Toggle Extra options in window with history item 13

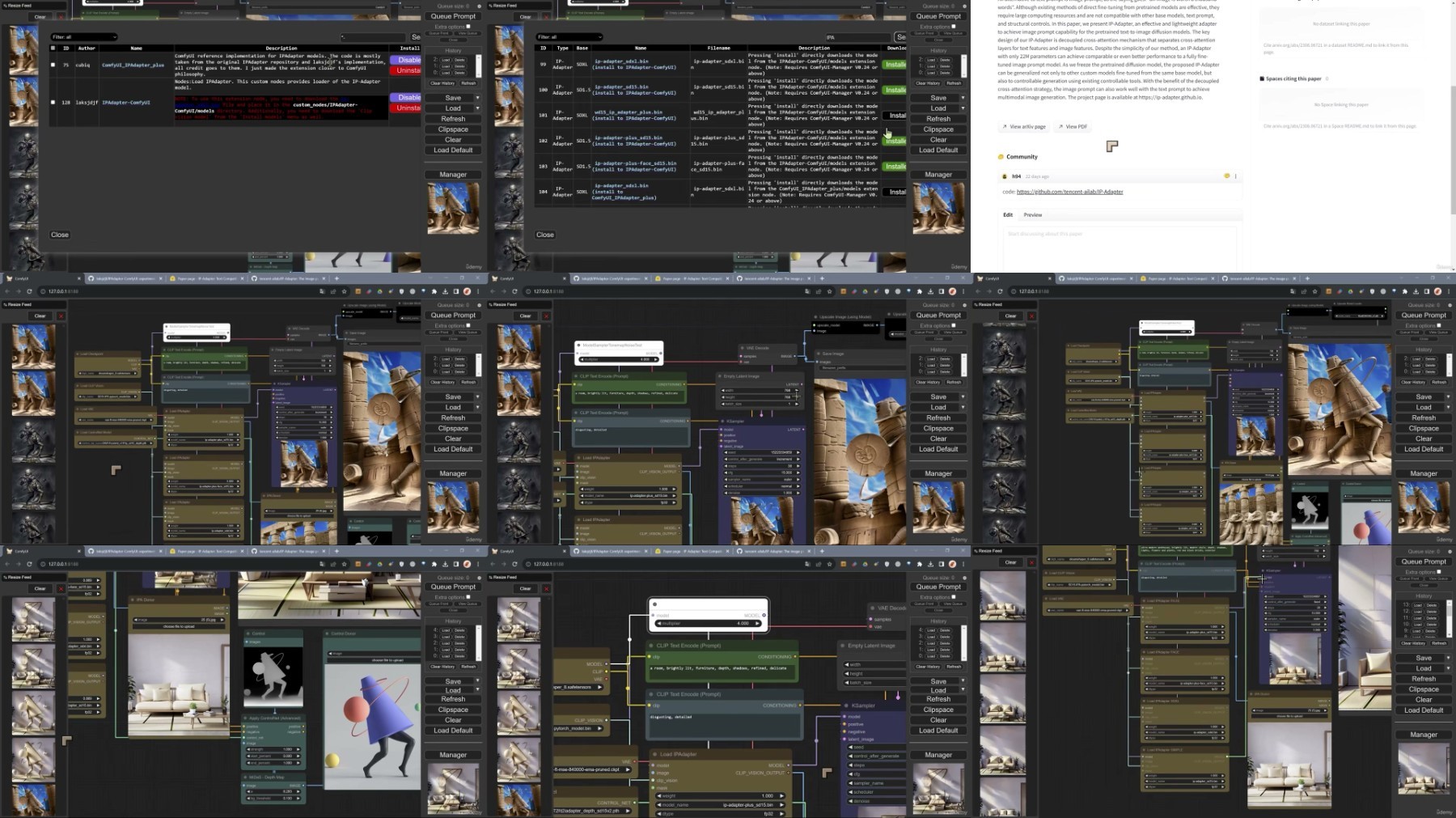[x=1438, y=572]
